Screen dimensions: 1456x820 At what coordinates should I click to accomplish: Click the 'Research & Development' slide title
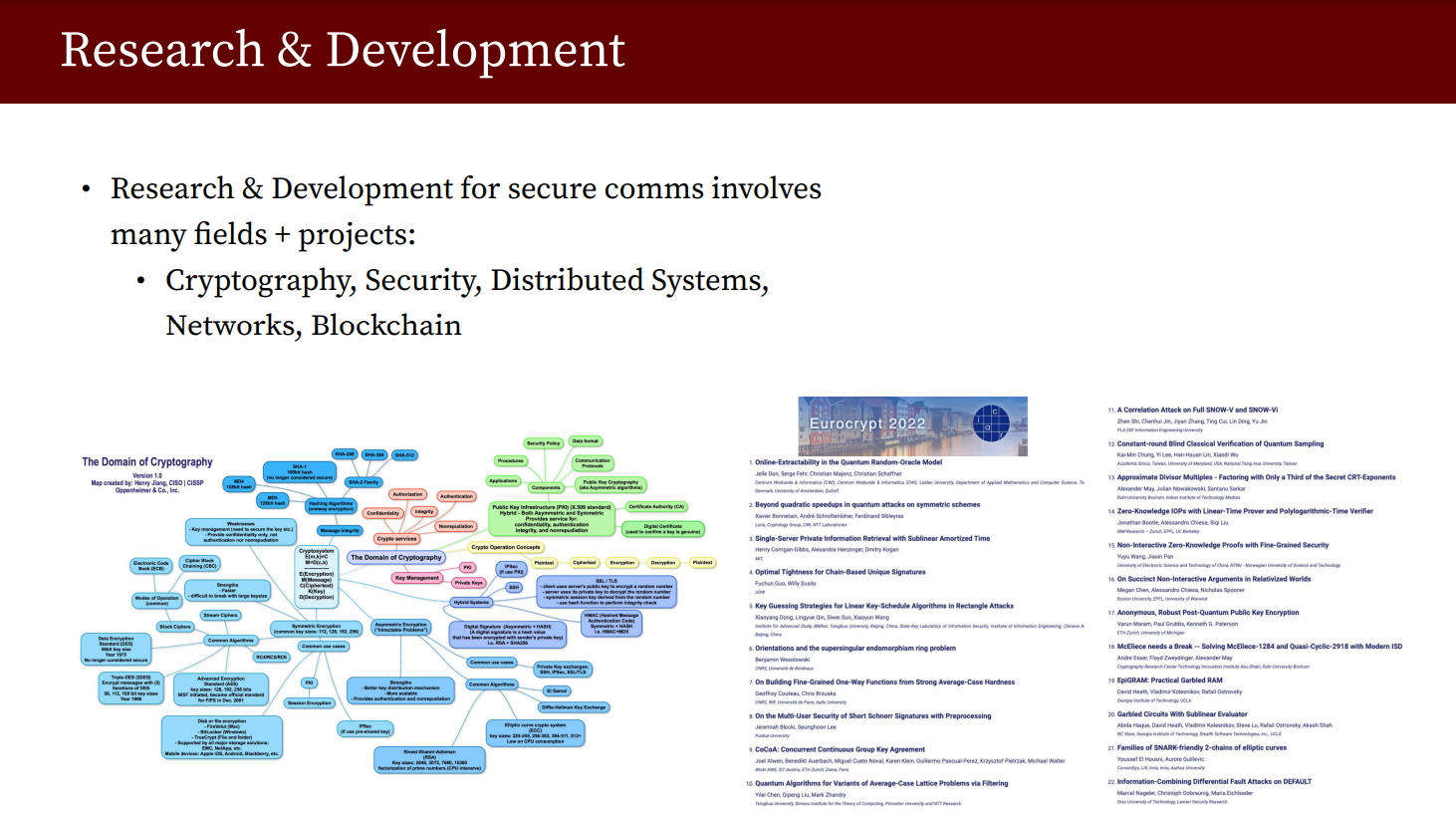click(x=343, y=50)
